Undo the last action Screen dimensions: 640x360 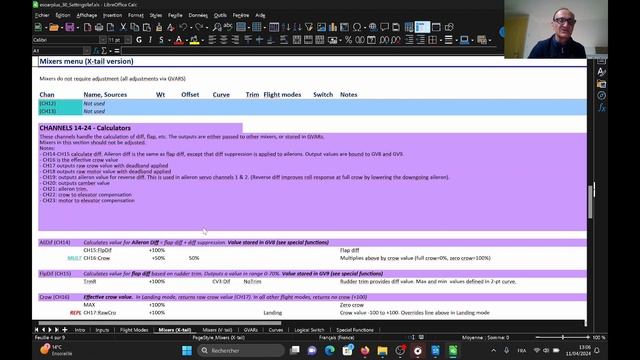coord(183,27)
